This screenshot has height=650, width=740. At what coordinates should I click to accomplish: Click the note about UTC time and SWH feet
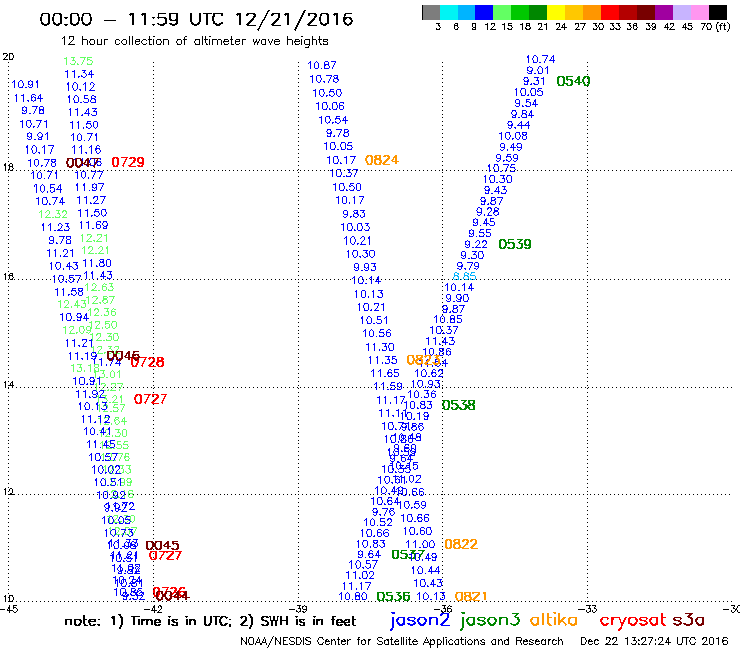[x=210, y=621]
